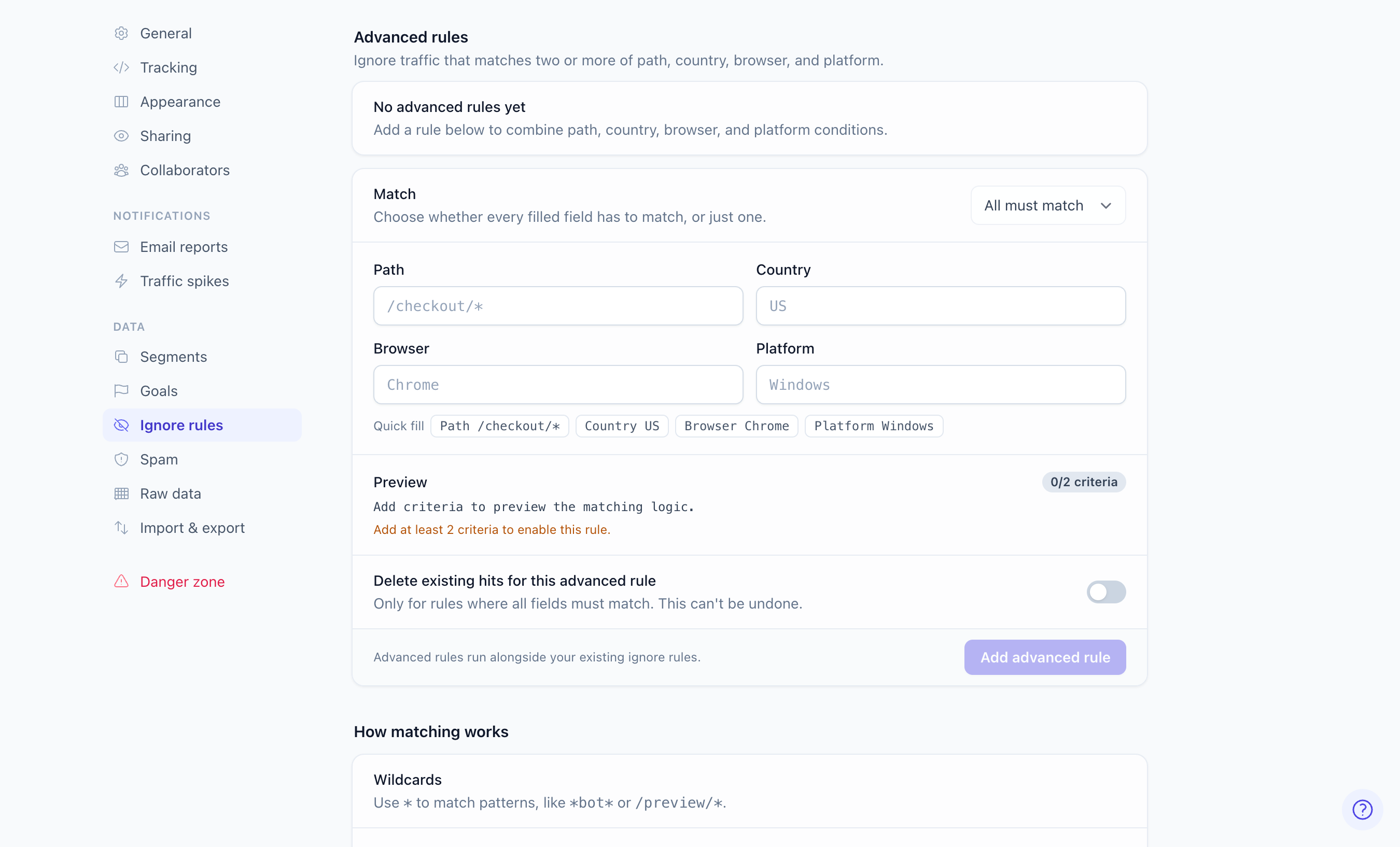Click the Add advanced rule button

(1044, 657)
